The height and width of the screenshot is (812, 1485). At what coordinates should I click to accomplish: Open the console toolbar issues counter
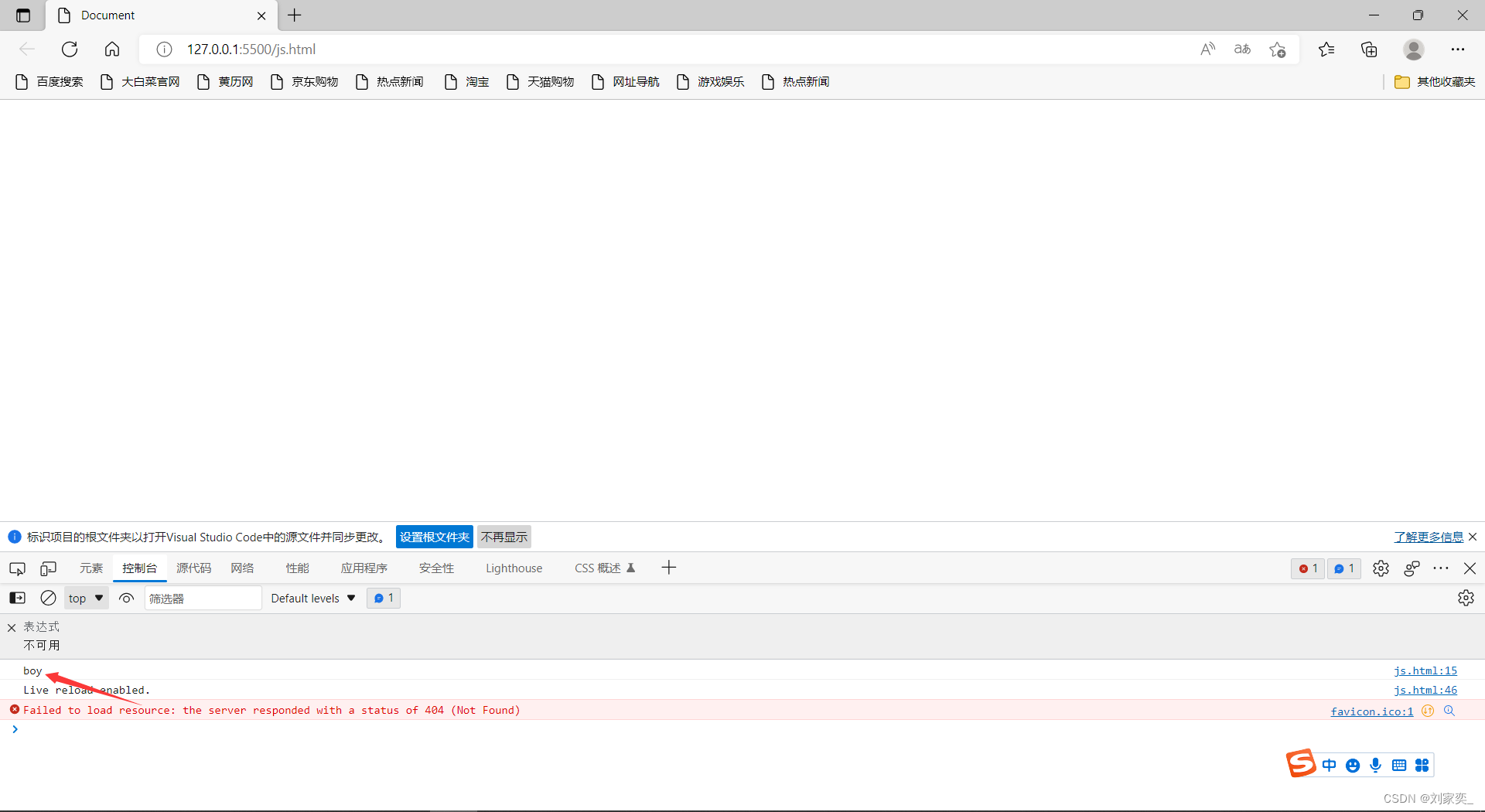coord(384,598)
